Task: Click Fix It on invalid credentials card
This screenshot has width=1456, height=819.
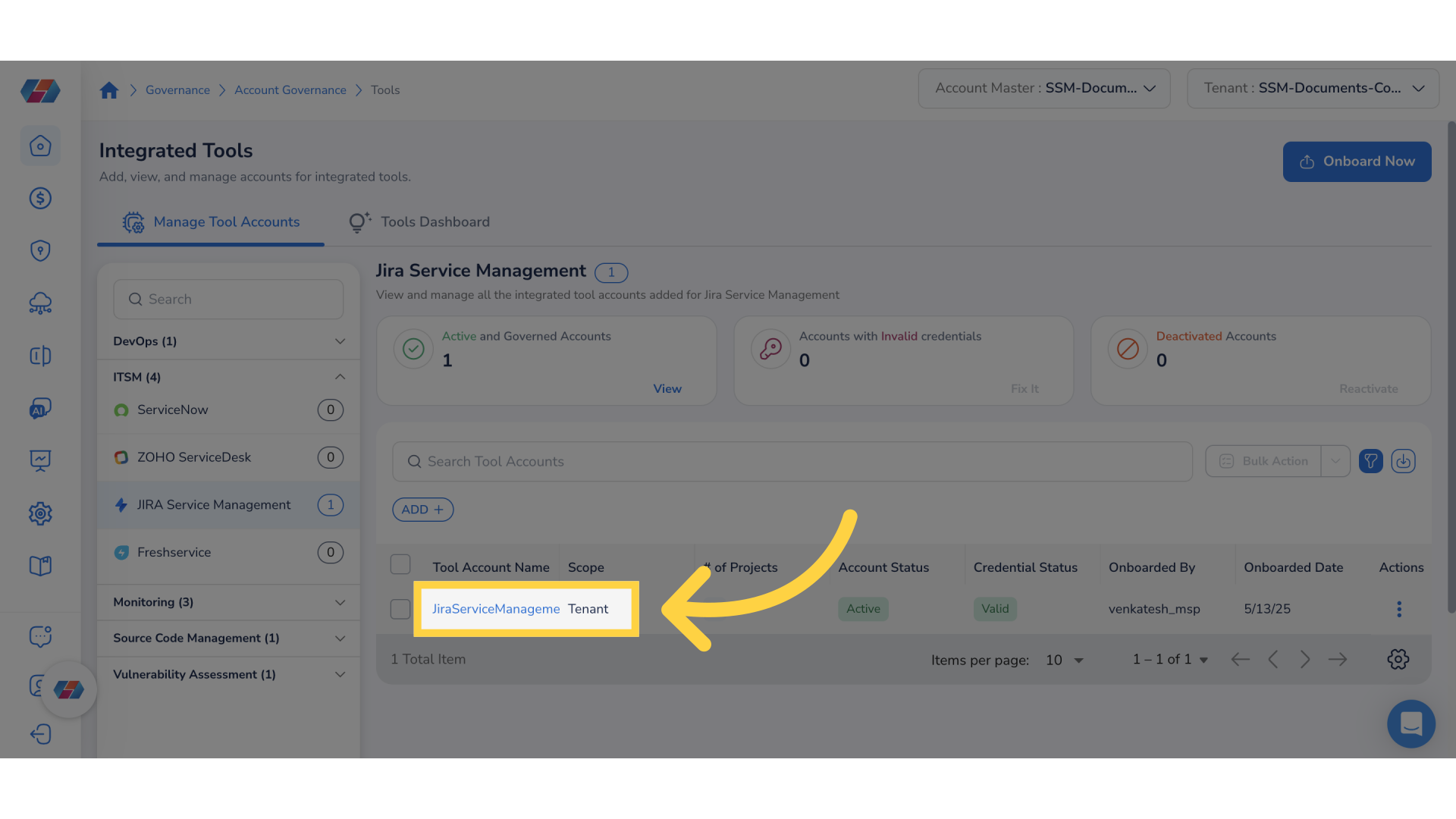Action: [1025, 388]
